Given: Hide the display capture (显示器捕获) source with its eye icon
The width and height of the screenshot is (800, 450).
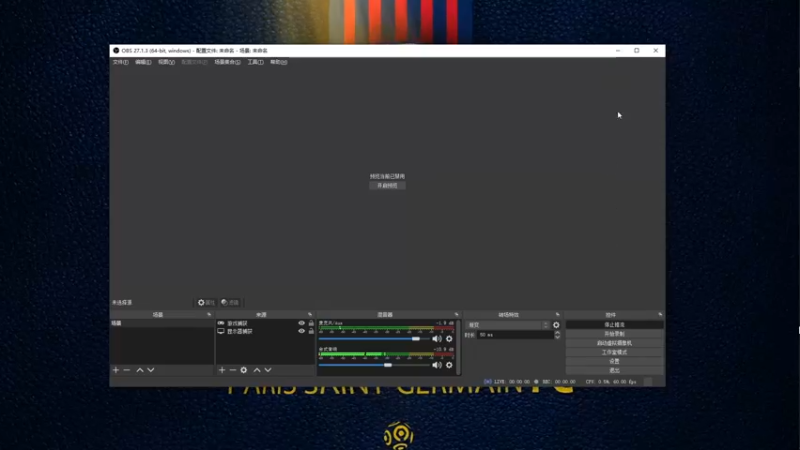Looking at the screenshot, I should (x=302, y=331).
